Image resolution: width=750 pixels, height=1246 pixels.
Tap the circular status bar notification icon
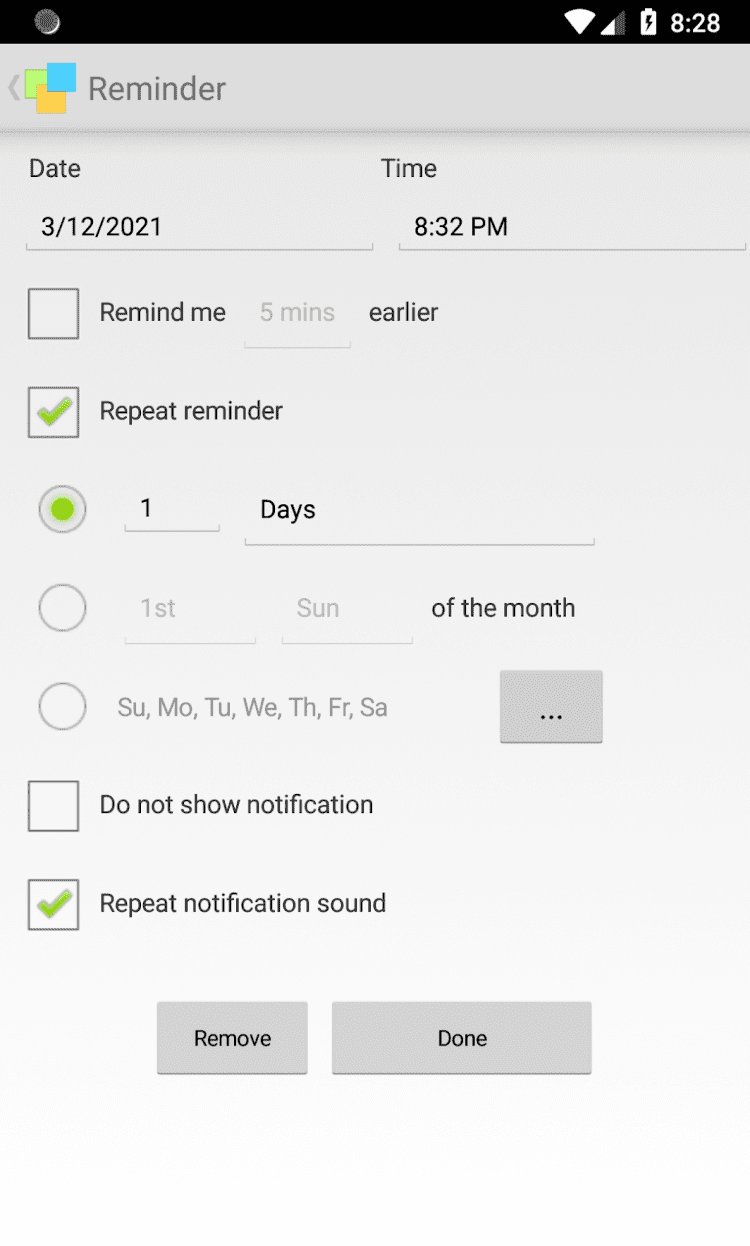pyautogui.click(x=47, y=22)
